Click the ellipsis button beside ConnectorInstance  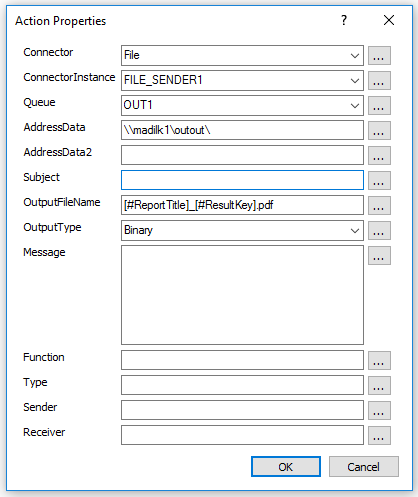379,81
